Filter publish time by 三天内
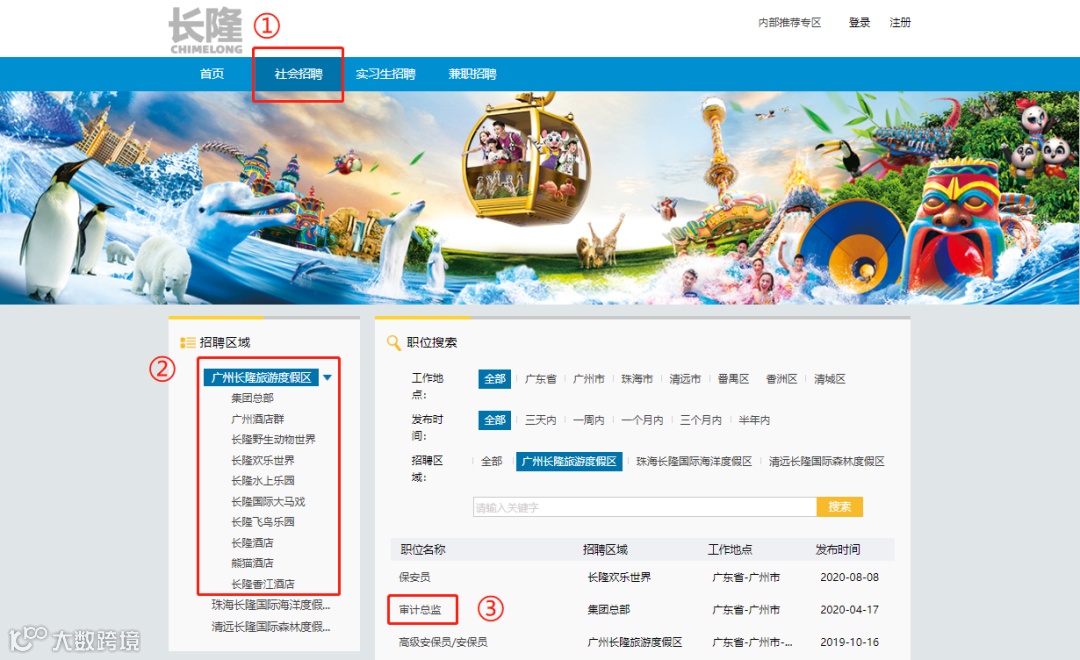 [x=541, y=420]
